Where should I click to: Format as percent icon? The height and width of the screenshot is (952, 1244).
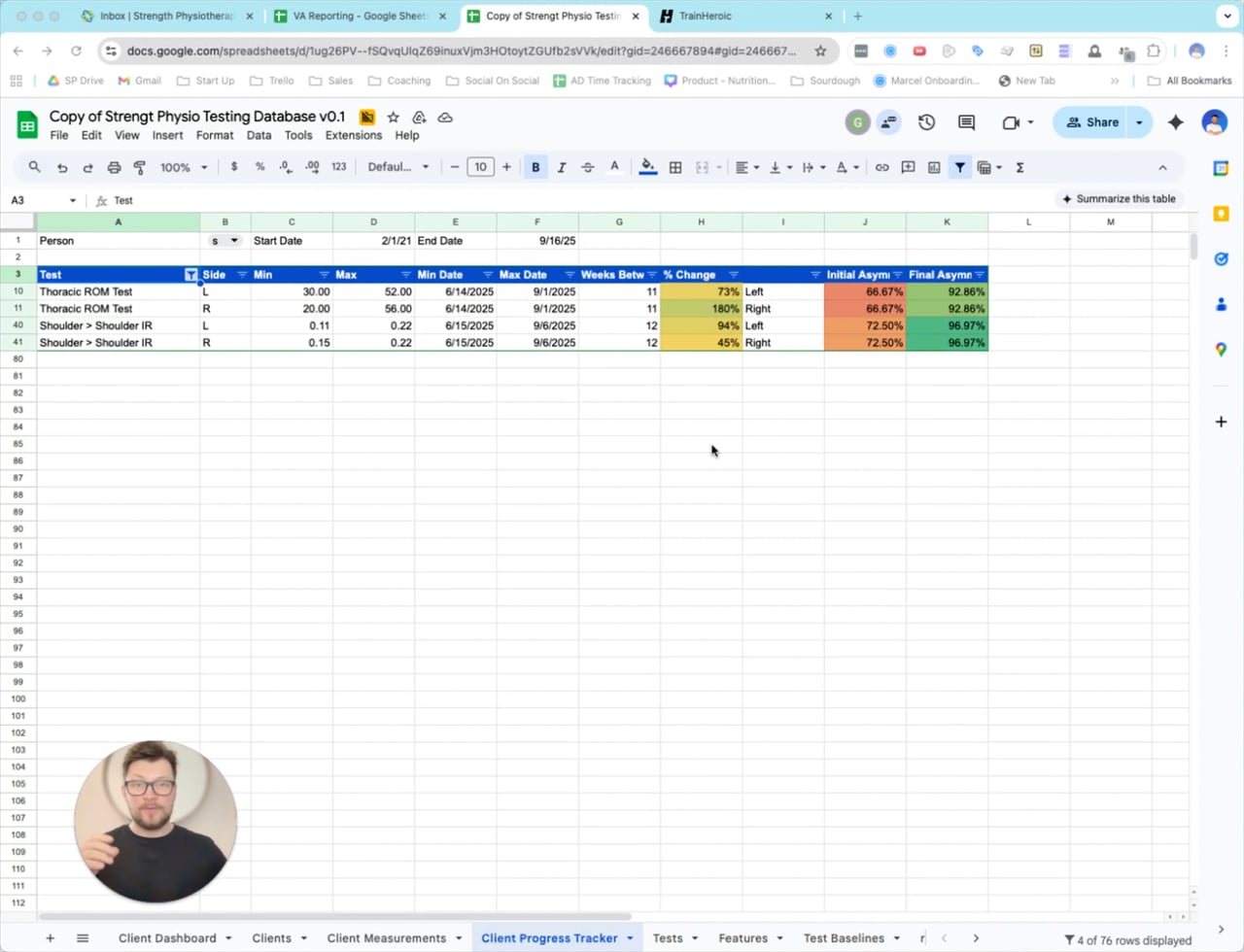tap(259, 167)
